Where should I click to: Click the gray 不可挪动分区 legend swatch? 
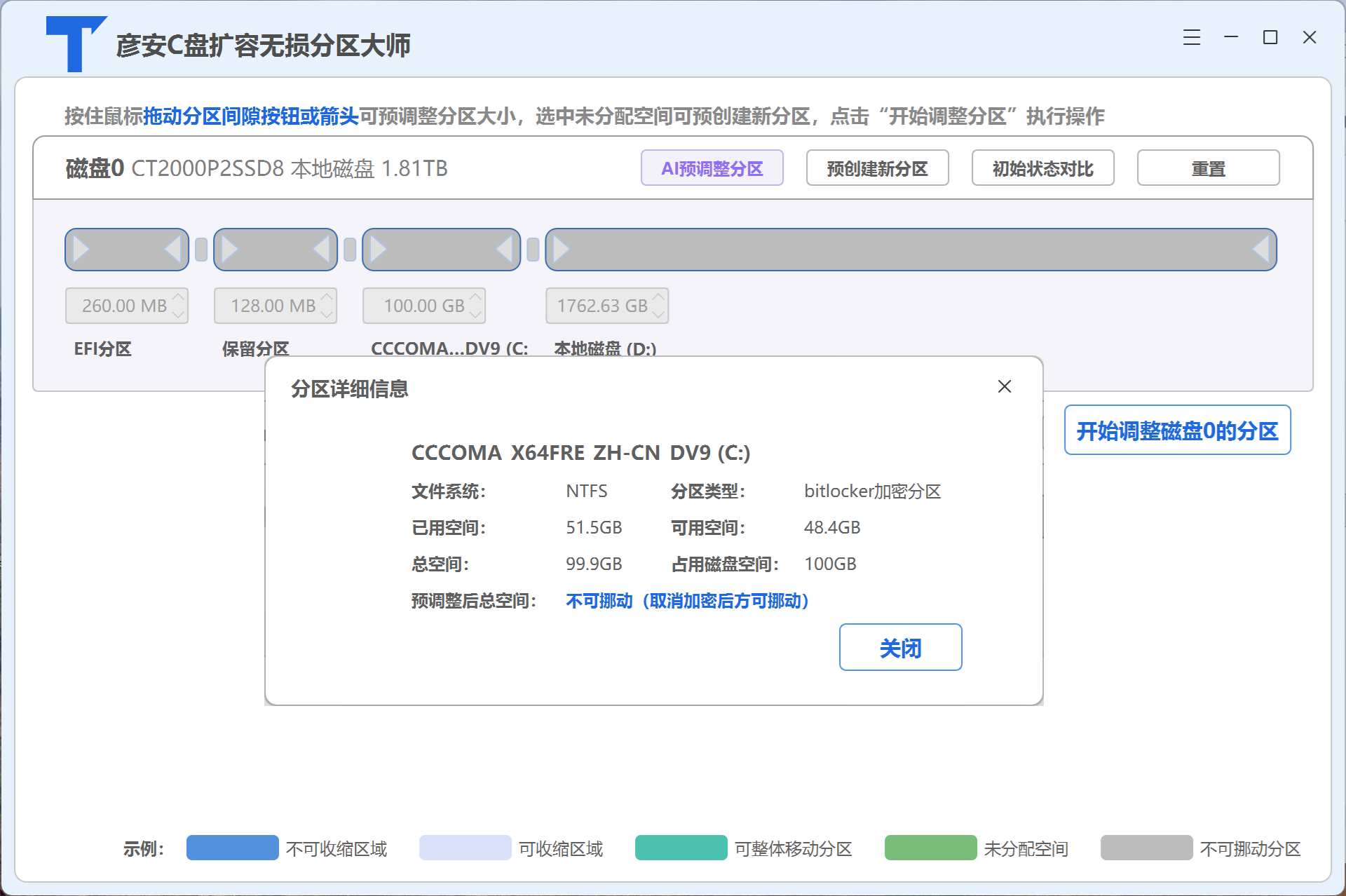pos(1147,848)
